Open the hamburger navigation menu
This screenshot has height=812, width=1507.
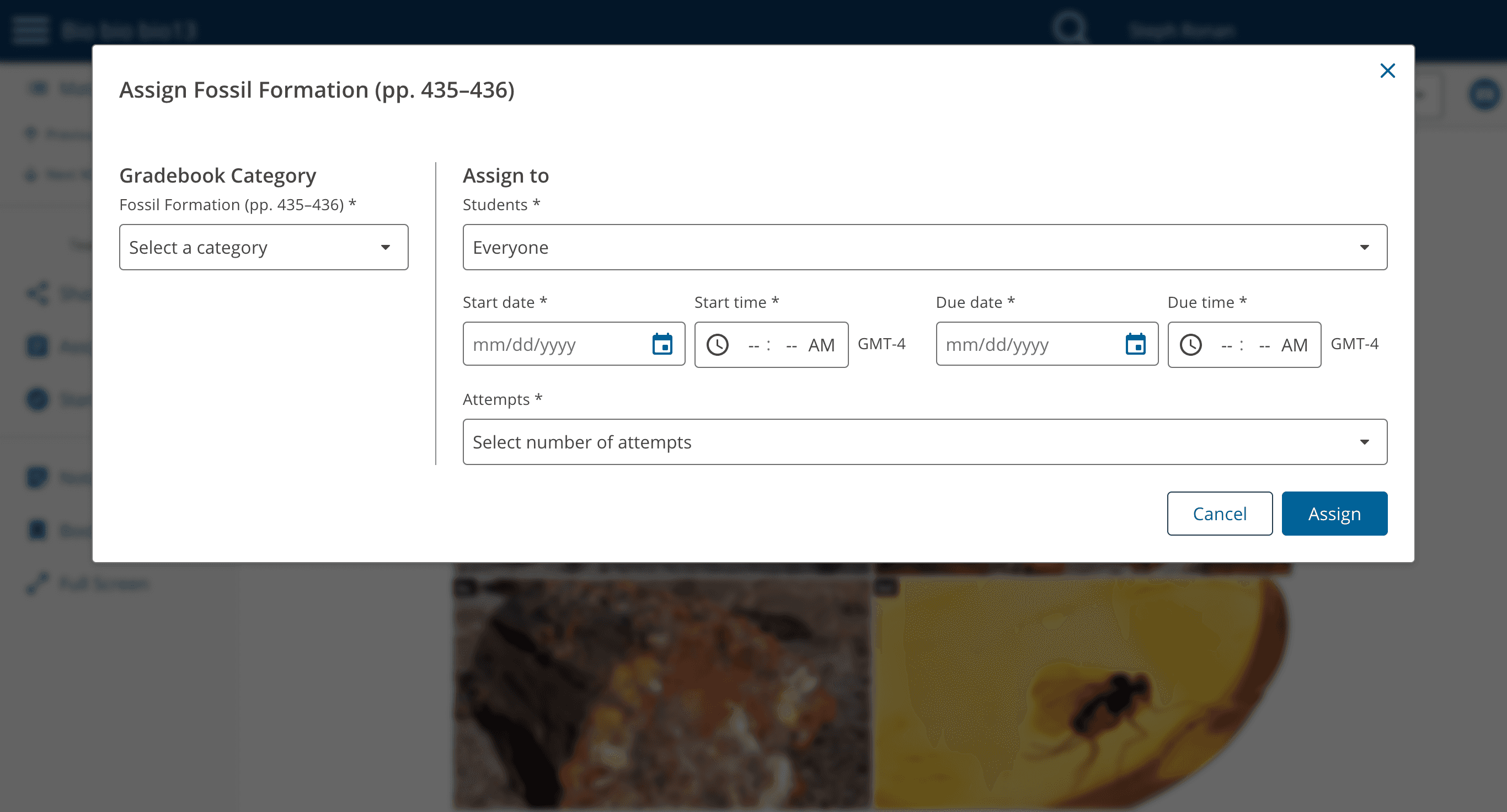coord(30,28)
